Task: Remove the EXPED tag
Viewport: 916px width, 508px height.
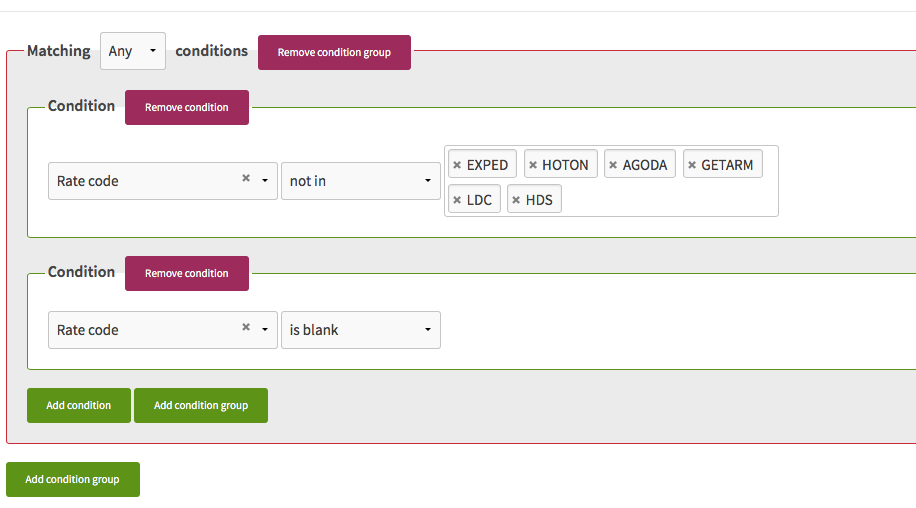Action: tap(457, 165)
